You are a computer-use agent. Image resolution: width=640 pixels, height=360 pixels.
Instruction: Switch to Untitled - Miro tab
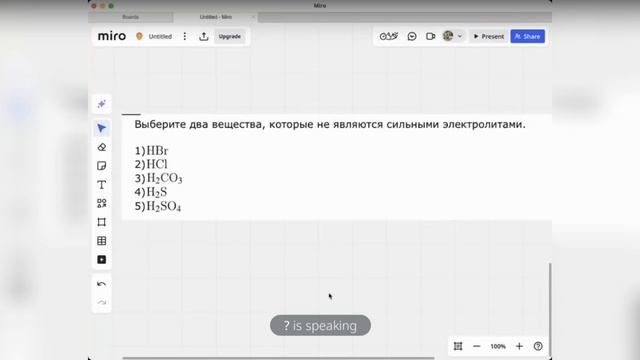[216, 17]
